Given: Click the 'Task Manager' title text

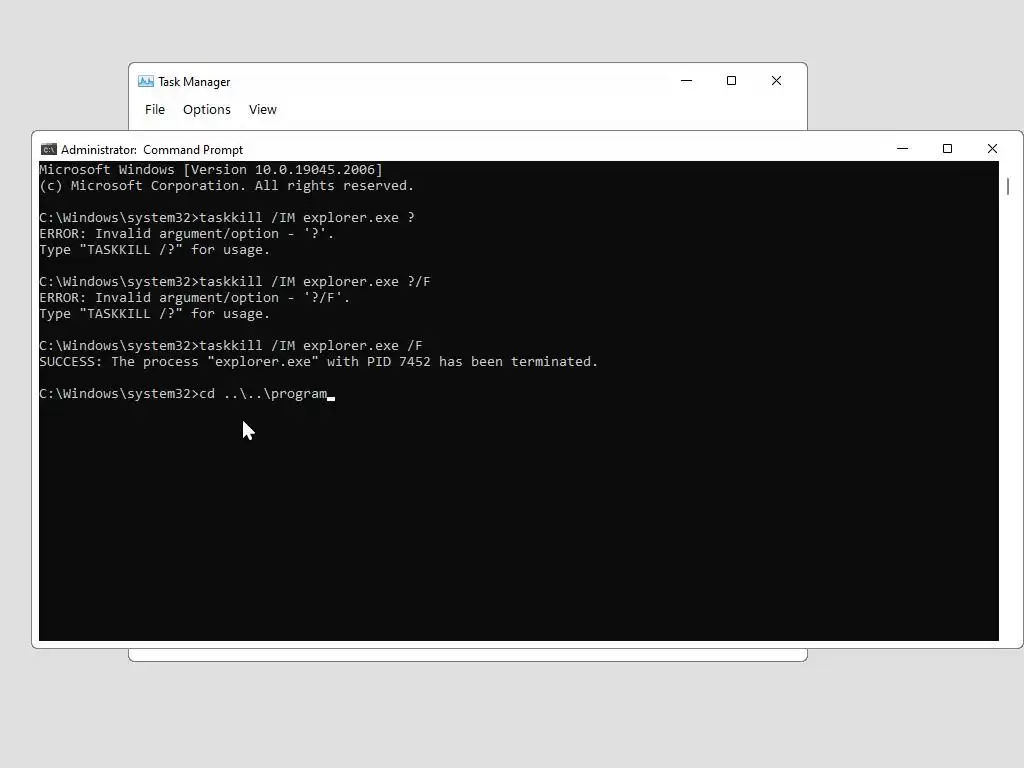Looking at the screenshot, I should [194, 82].
